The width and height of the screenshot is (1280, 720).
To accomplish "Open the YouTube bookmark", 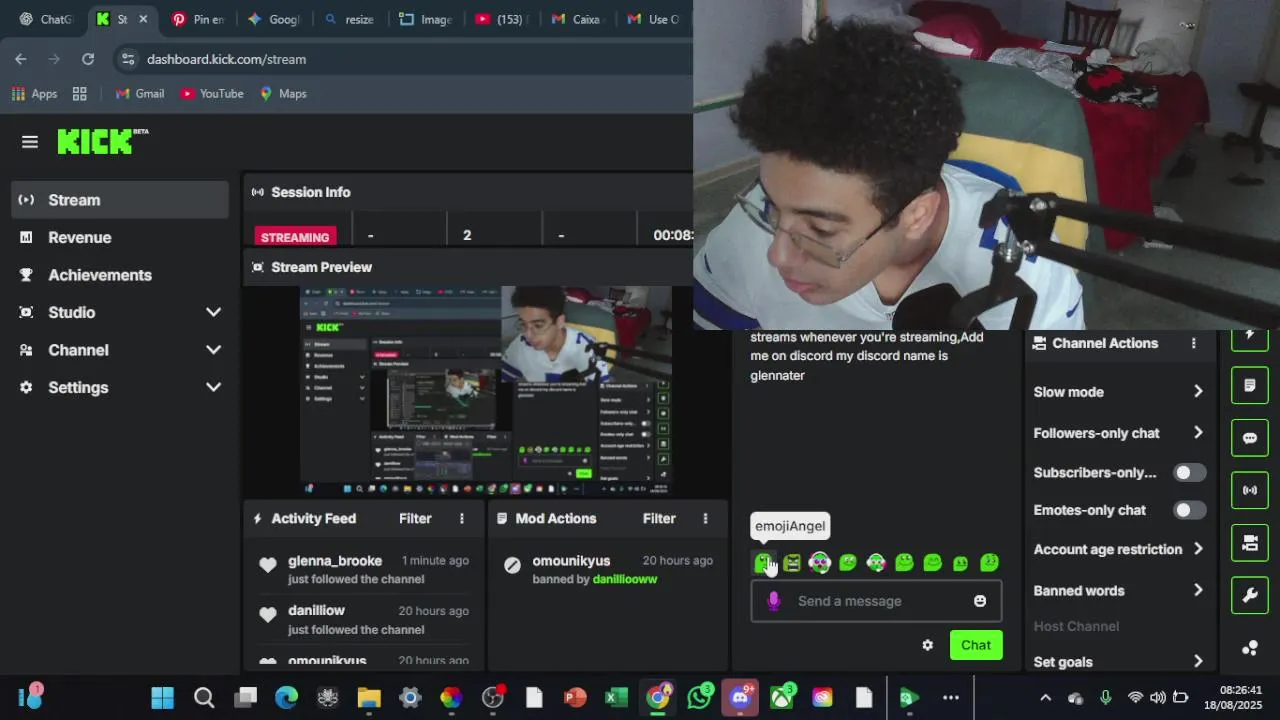I will tap(212, 93).
